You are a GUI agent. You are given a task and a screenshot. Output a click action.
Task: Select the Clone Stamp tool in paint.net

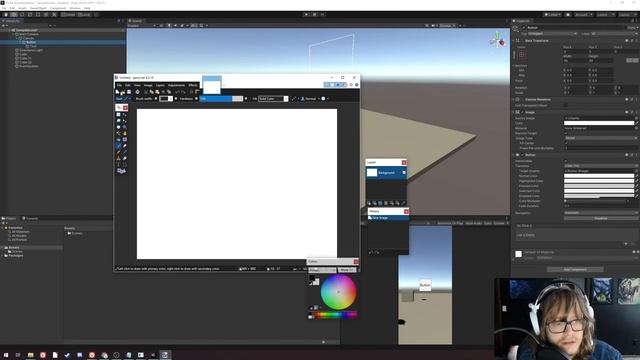pyautogui.click(x=118, y=158)
